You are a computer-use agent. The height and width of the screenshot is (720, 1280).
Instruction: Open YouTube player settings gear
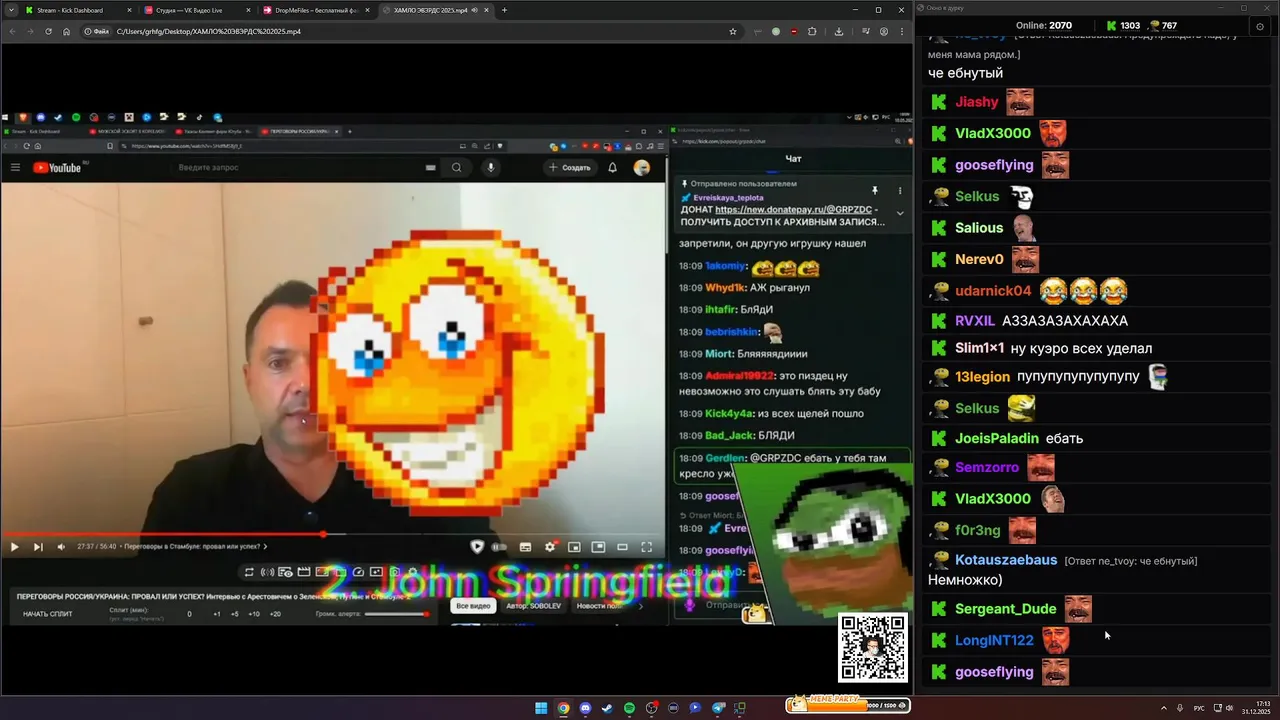[549, 547]
